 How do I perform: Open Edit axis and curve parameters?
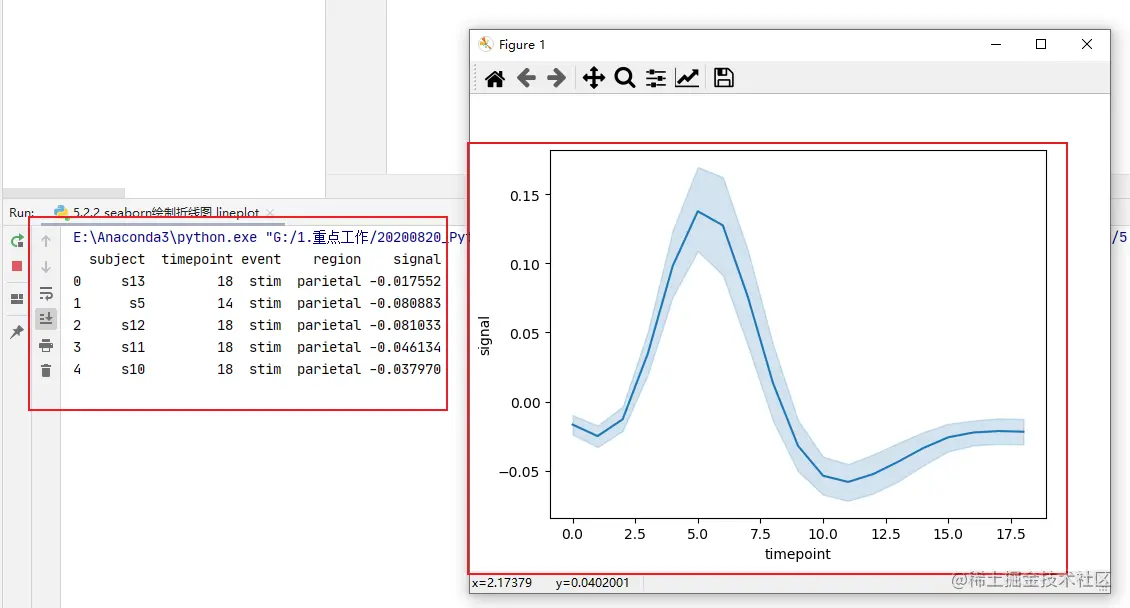[x=687, y=78]
